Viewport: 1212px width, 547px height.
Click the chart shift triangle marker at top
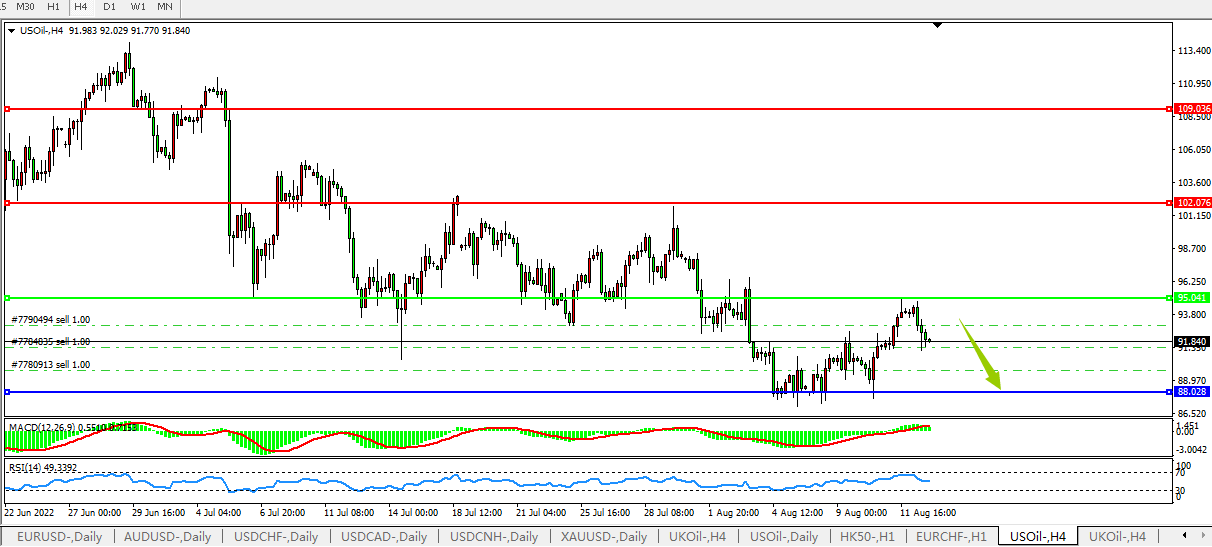[x=937, y=25]
